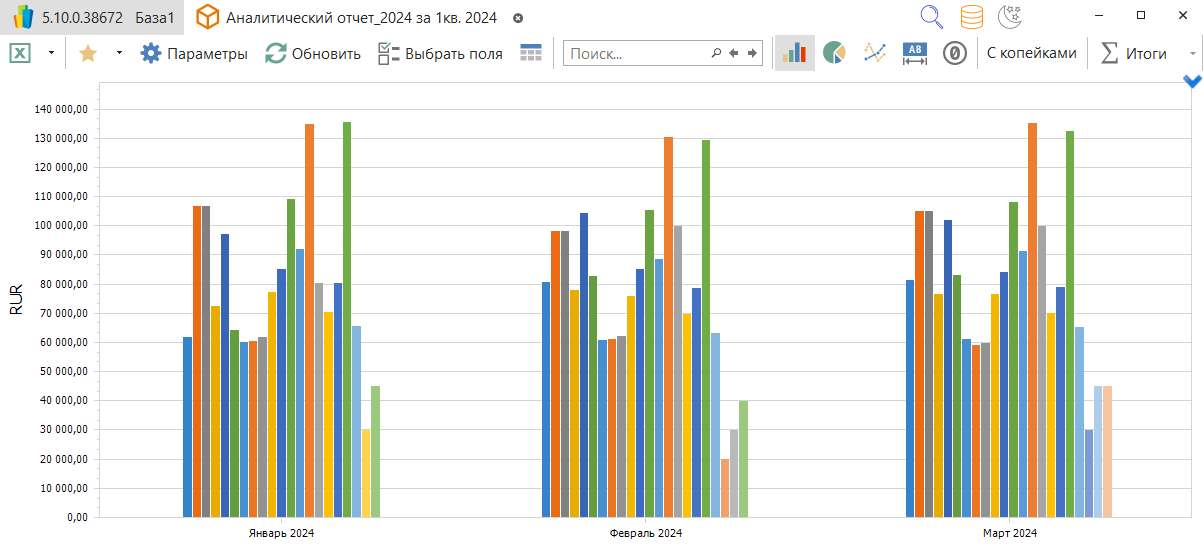Select the line chart view
This screenshot has height=547, width=1203.
coord(875,53)
